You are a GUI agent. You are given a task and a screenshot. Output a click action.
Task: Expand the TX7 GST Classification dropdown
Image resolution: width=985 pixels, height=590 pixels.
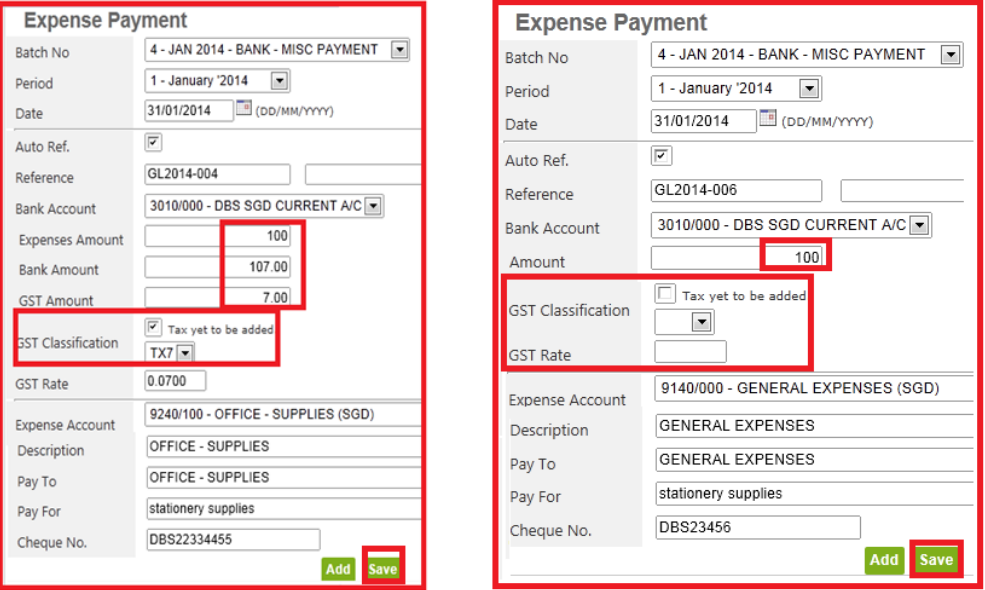(185, 352)
